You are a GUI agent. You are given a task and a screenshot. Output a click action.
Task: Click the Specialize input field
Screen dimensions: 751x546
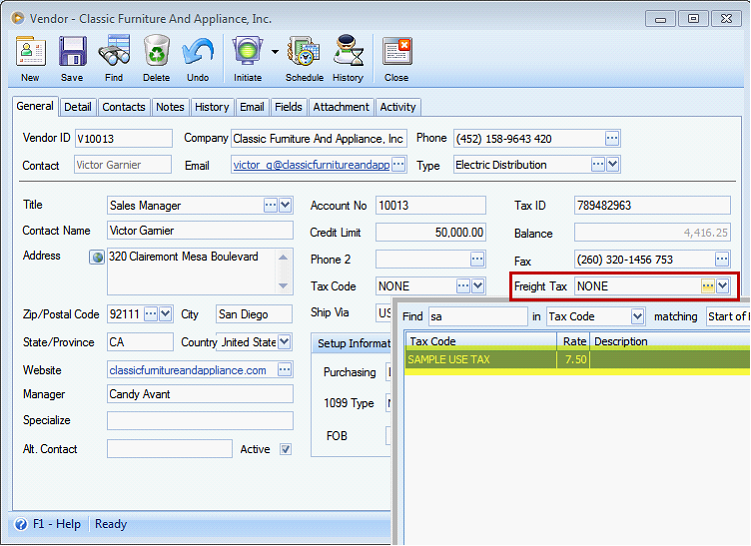[200, 421]
